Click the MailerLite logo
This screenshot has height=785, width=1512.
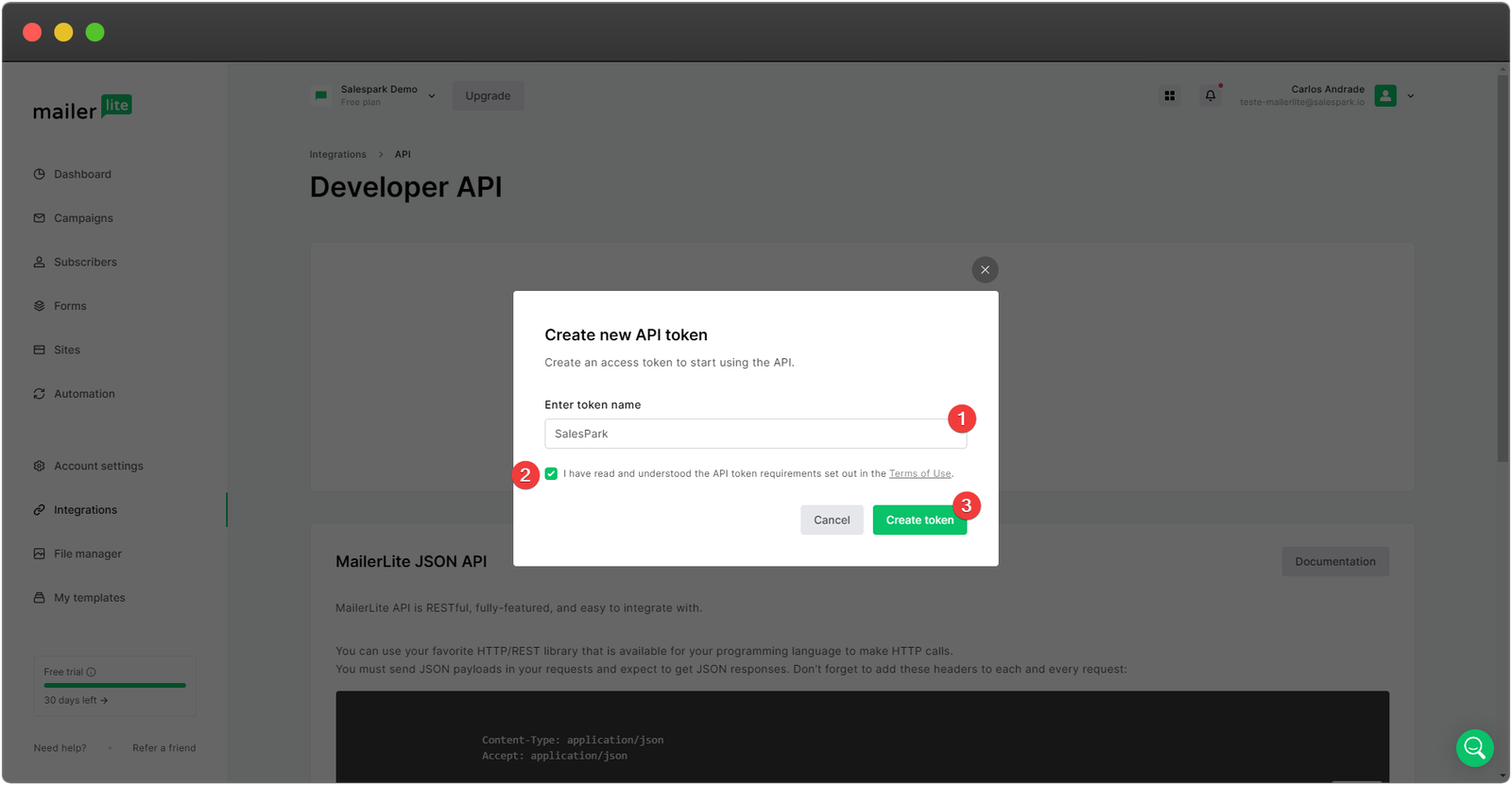tap(82, 109)
